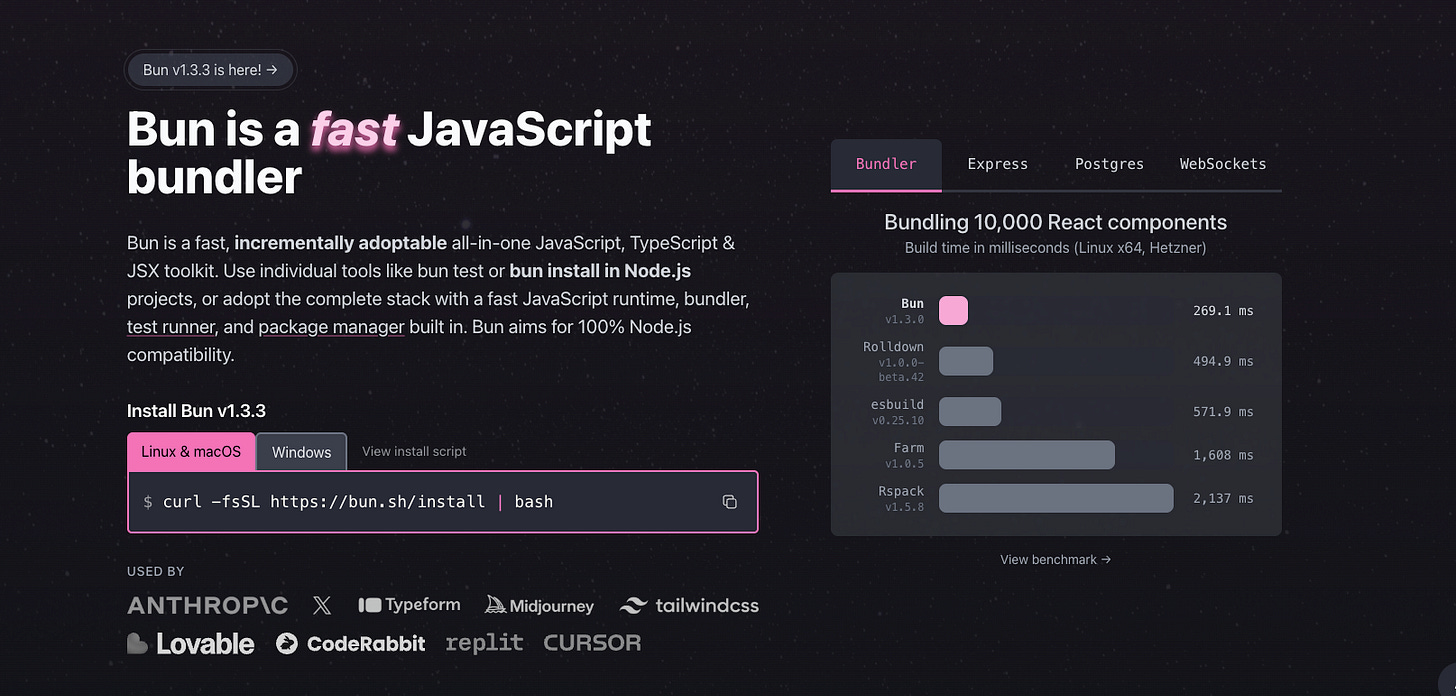Click the esbuild benchmark bar
1456x696 pixels.
[970, 411]
